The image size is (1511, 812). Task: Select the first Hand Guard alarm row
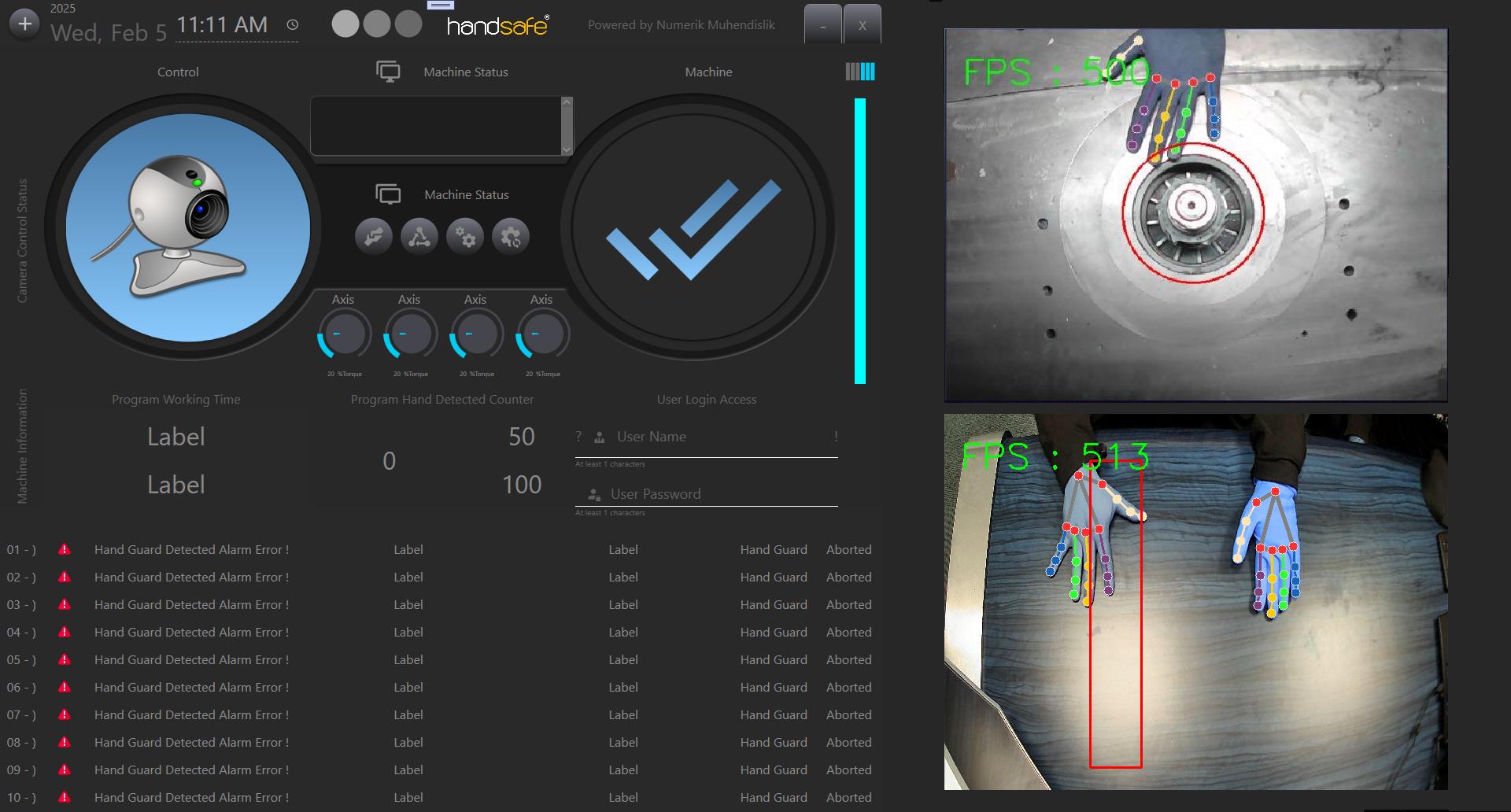pos(191,550)
